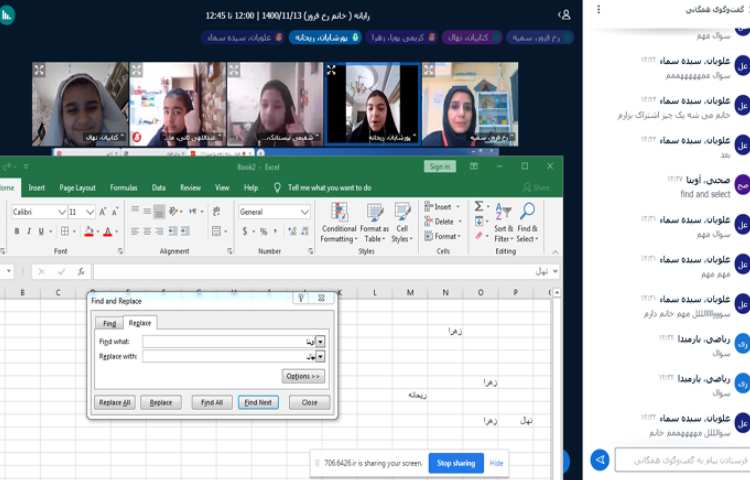Open Cell Styles gallery
Image resolution: width=750 pixels, height=480 pixels.
tap(401, 221)
